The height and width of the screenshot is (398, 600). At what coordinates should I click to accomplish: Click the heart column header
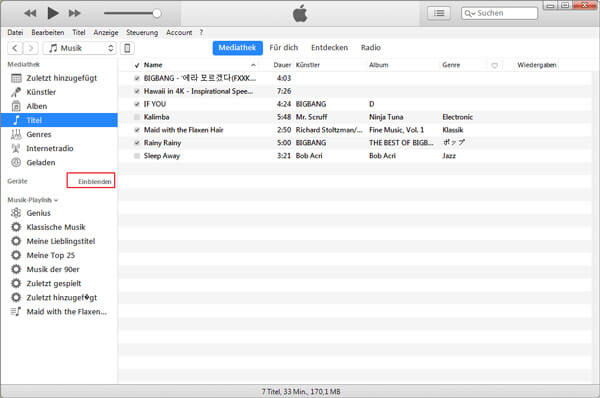pos(494,65)
